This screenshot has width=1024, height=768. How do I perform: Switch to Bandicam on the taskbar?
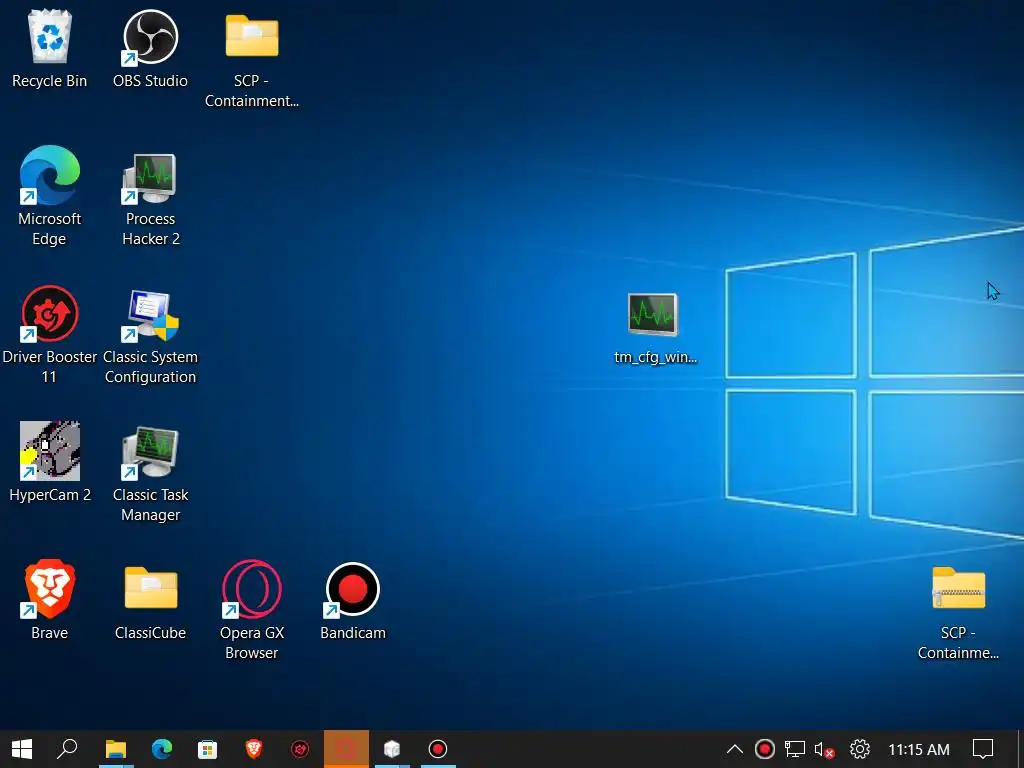click(x=438, y=749)
